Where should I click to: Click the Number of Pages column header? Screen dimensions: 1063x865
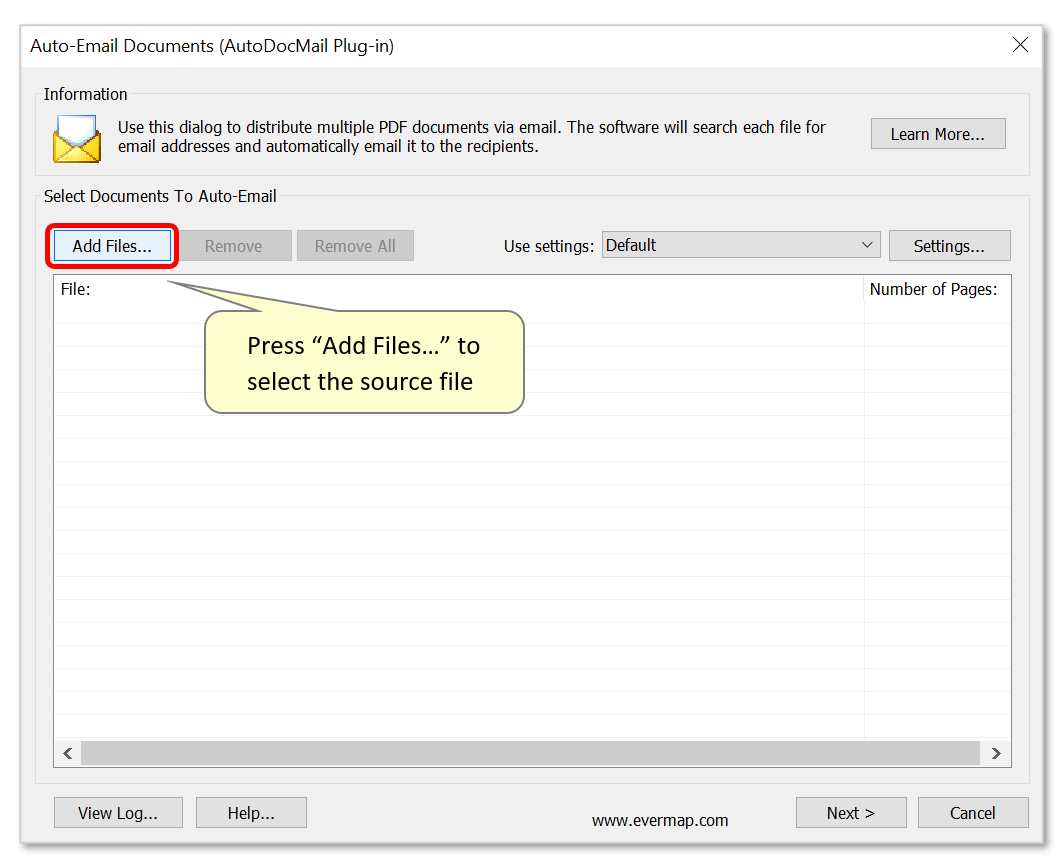pyautogui.click(x=935, y=289)
